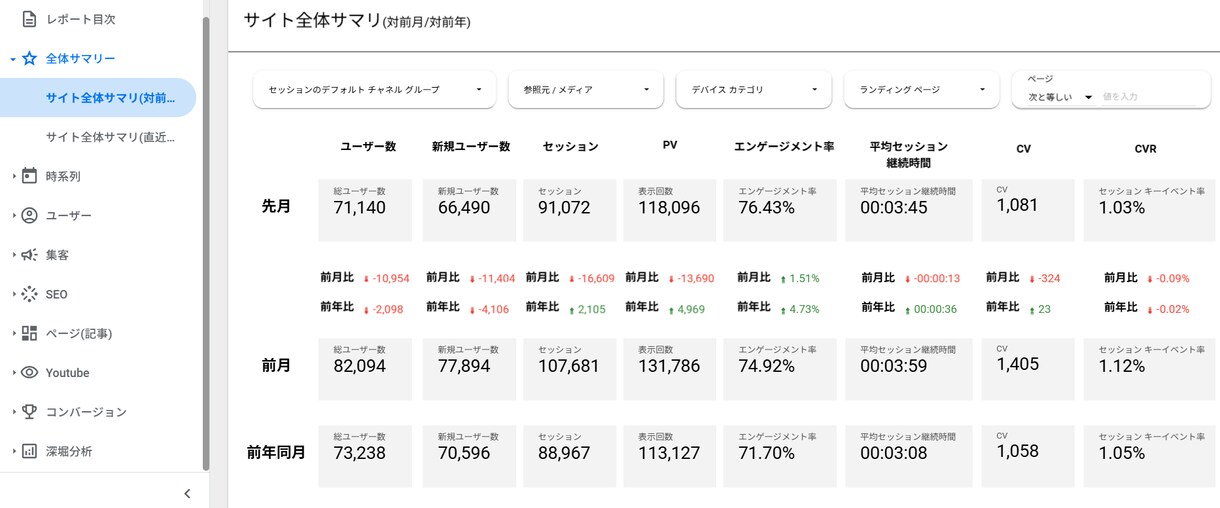Click the megaphone icon for 集客
1220x508 pixels.
(29, 255)
